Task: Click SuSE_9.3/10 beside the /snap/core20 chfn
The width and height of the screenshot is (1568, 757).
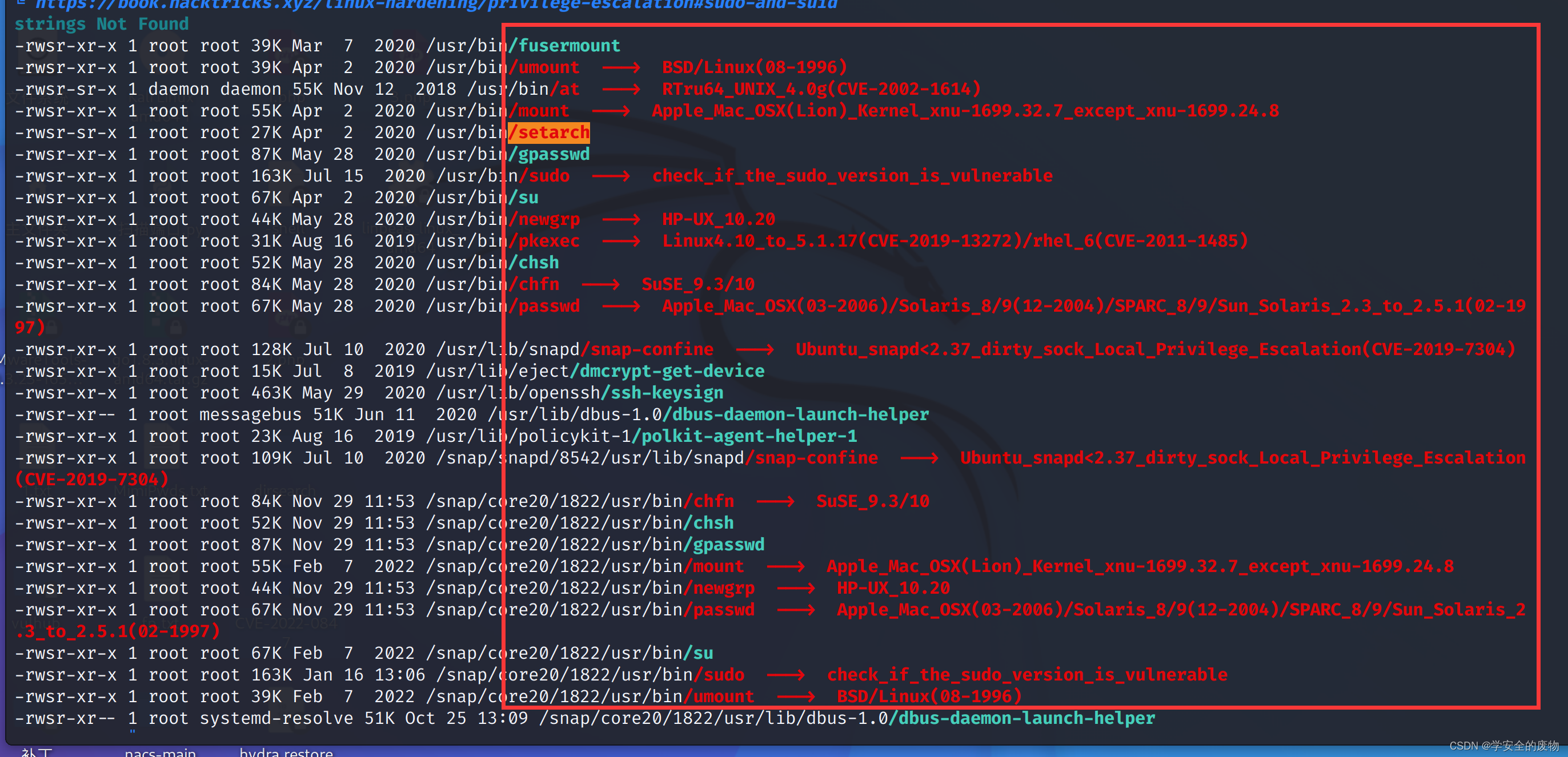Action: pyautogui.click(x=873, y=502)
